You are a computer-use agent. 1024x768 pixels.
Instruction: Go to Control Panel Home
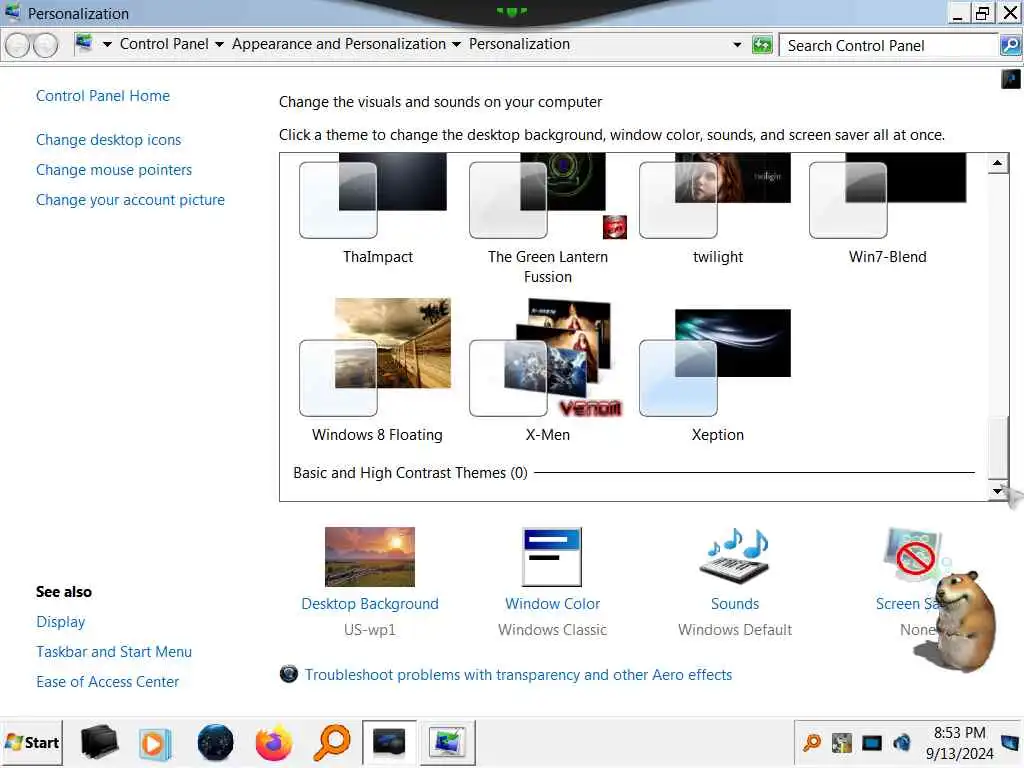[x=103, y=96]
